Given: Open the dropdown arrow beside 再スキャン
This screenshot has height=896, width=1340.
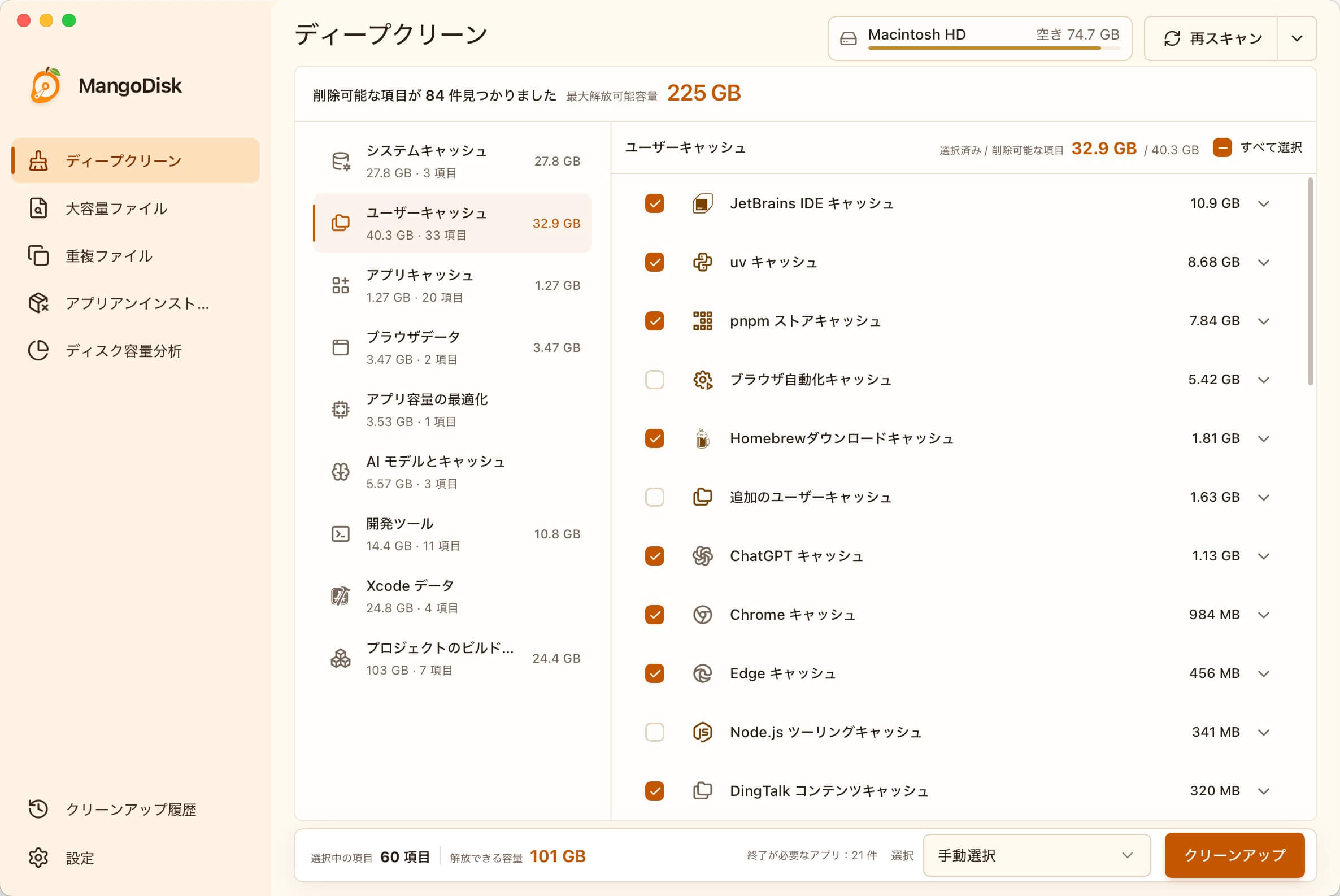Looking at the screenshot, I should (x=1297, y=39).
